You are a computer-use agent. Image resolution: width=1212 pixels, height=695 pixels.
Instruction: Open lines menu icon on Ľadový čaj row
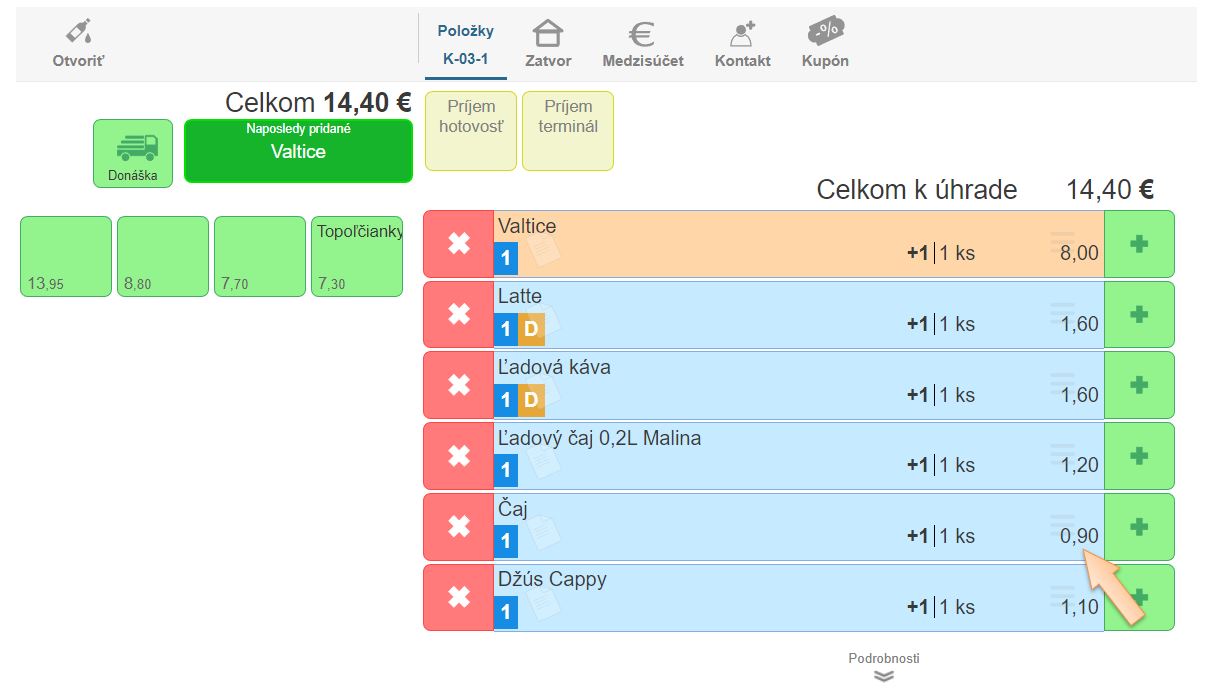click(x=1062, y=453)
